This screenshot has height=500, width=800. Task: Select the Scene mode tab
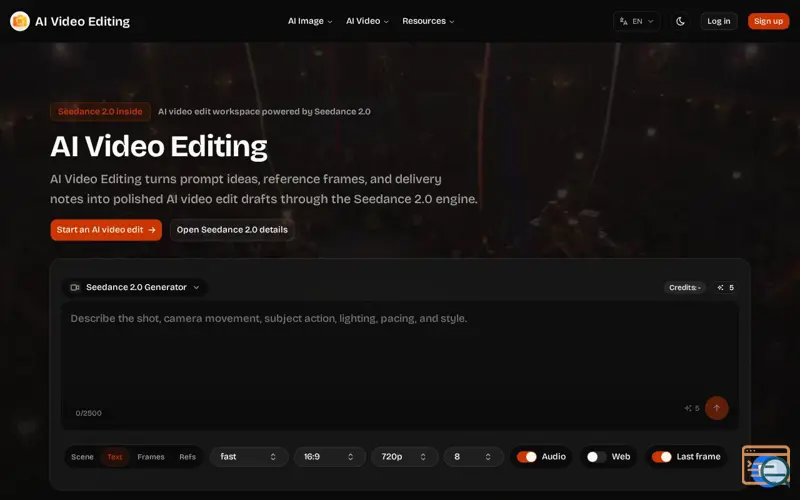(82, 457)
